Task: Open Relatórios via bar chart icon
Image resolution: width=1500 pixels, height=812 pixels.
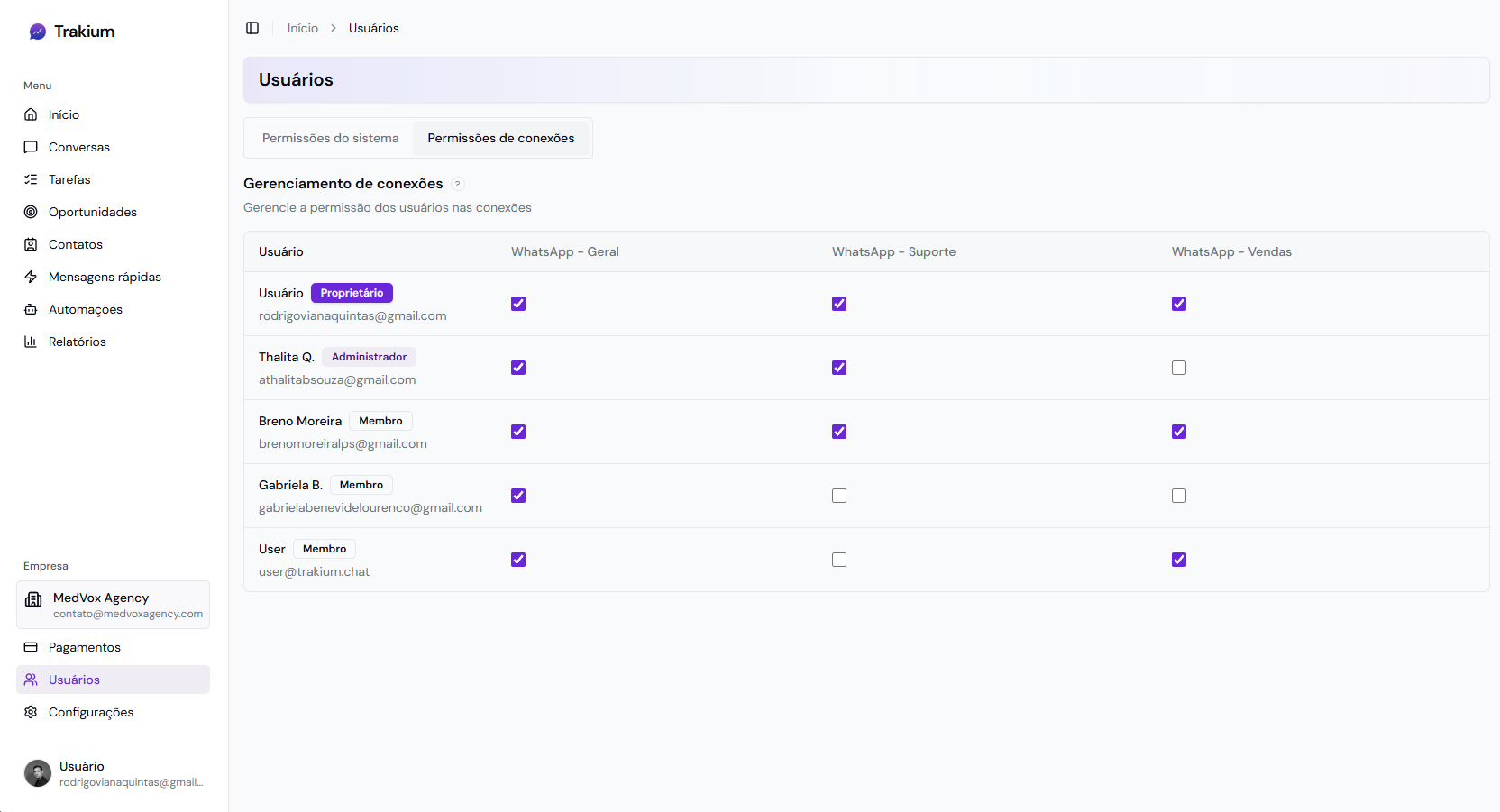Action: pos(31,342)
